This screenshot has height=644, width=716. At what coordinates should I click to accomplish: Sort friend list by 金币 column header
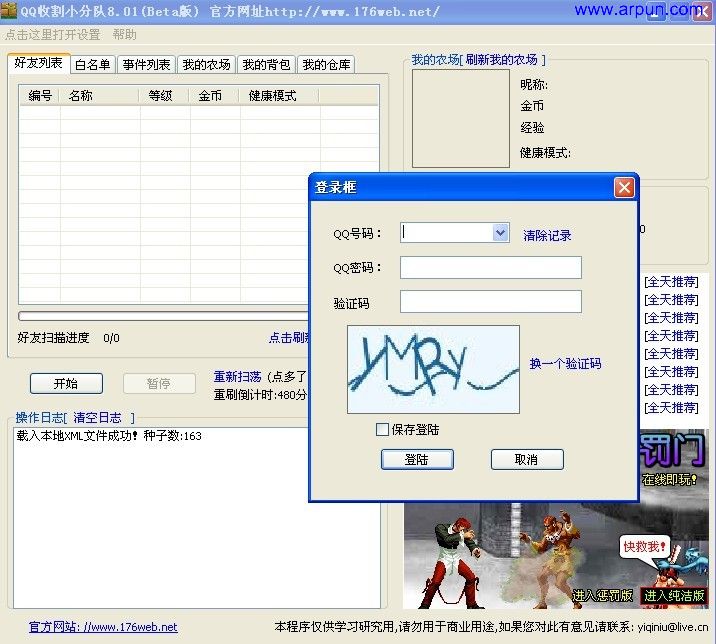214,95
